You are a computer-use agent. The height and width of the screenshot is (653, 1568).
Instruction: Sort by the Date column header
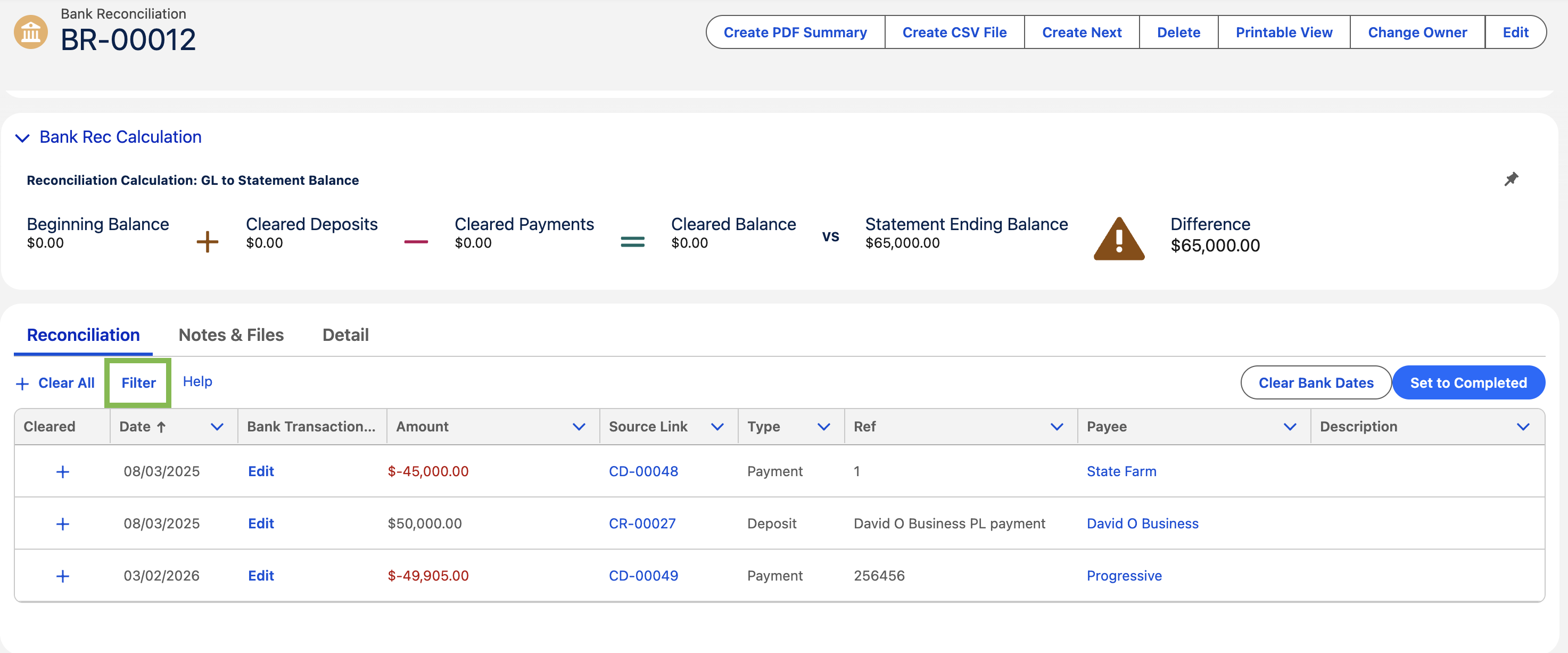click(143, 427)
